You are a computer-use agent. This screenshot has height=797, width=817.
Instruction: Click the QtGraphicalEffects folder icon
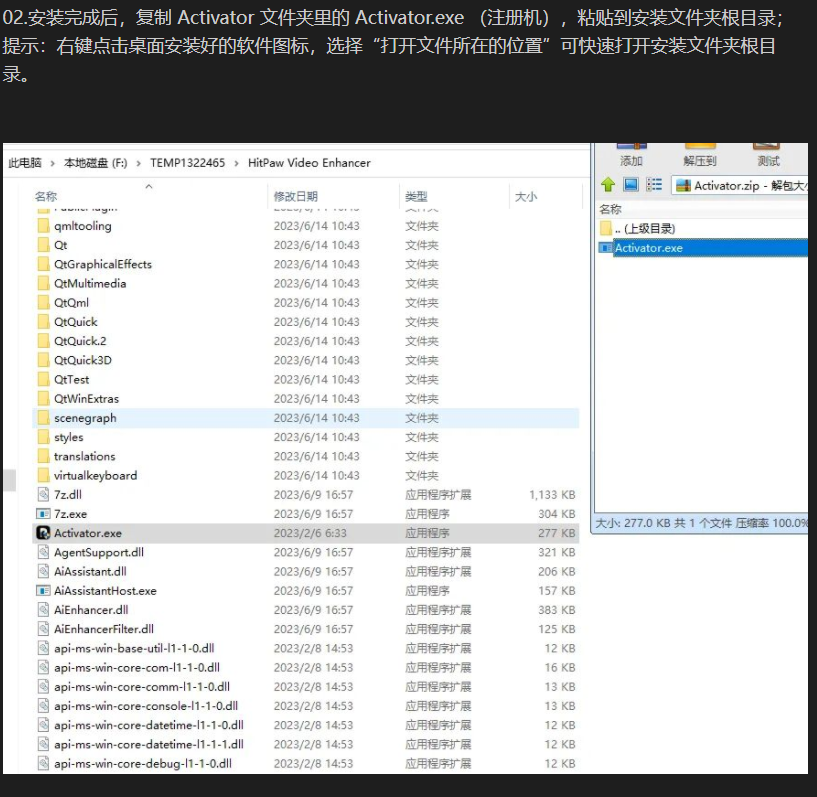pos(43,264)
